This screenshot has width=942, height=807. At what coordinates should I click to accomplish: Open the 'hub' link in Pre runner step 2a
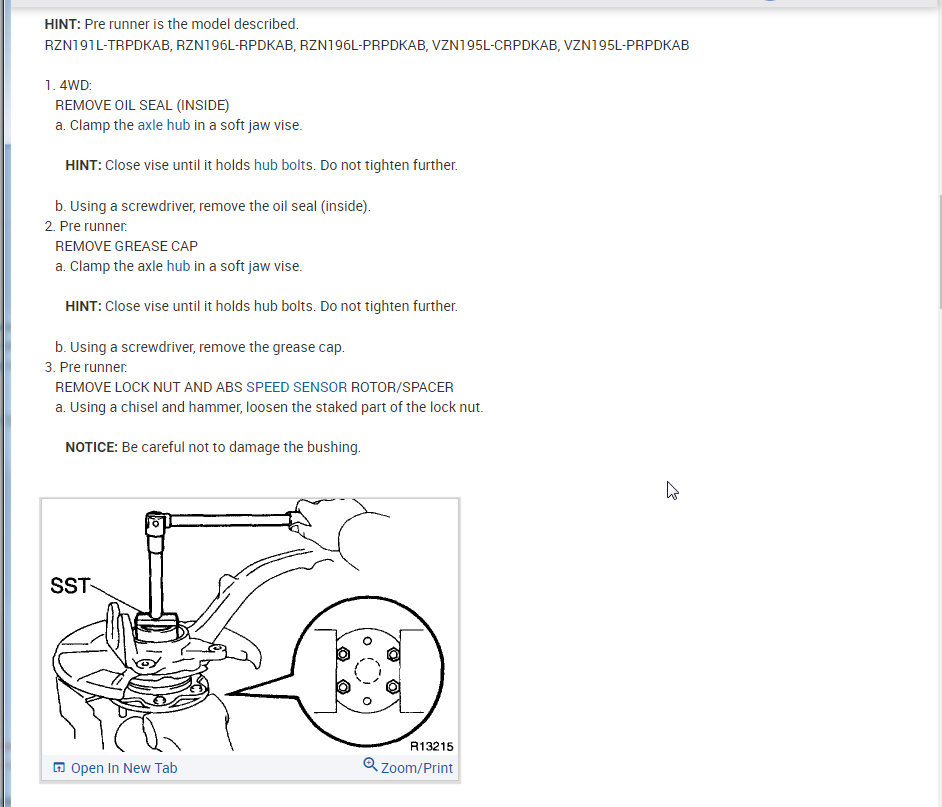coord(178,266)
